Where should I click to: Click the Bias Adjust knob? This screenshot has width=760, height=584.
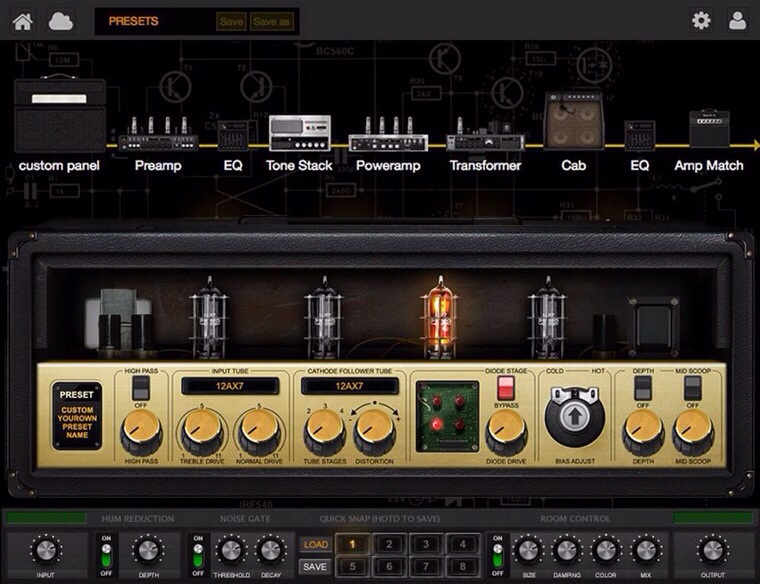click(x=575, y=416)
